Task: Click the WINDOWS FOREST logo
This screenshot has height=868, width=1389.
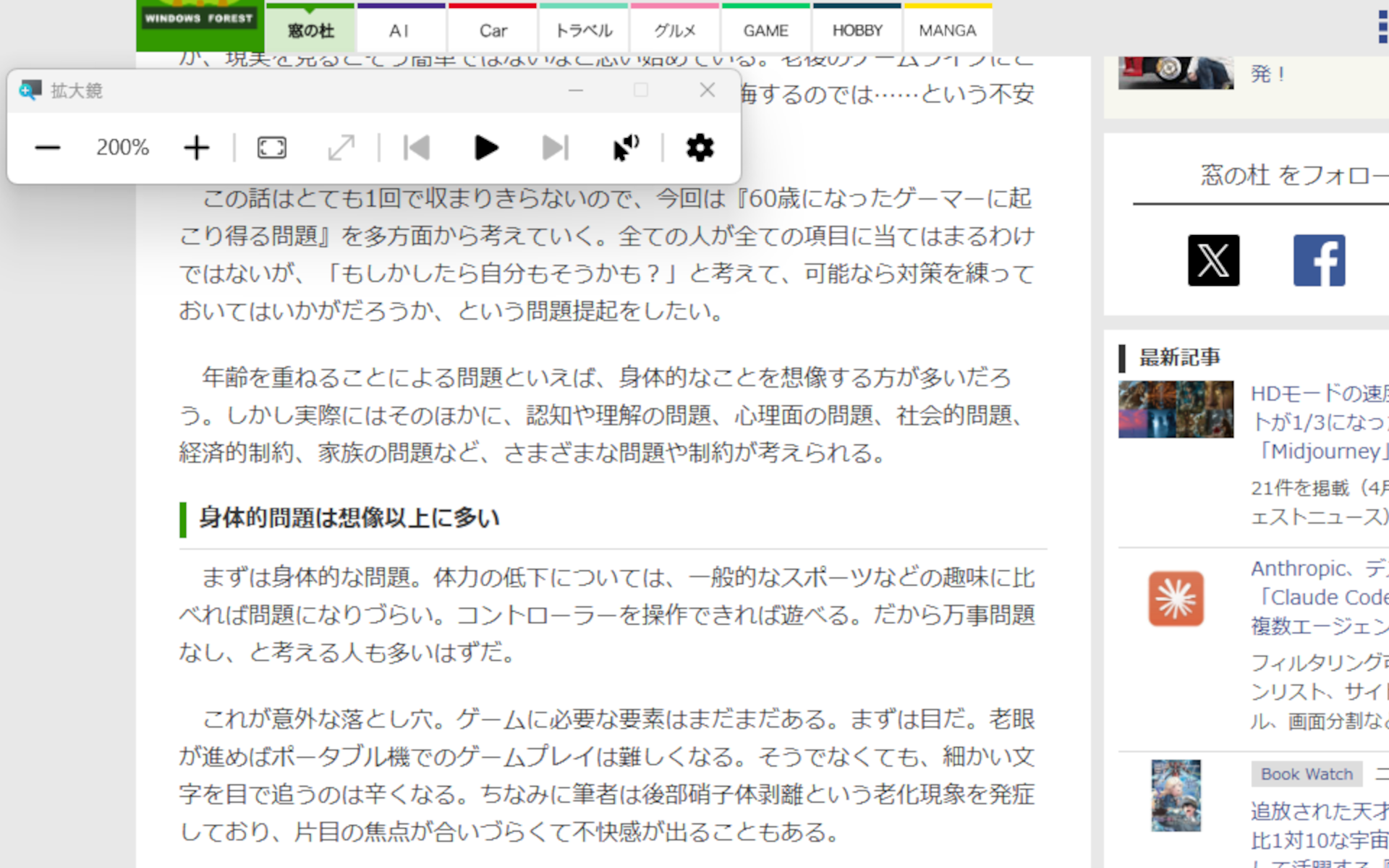Action: coord(198,18)
